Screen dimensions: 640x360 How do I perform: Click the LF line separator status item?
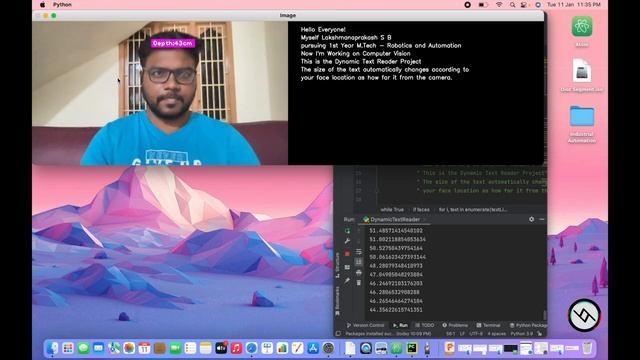[x=462, y=334]
